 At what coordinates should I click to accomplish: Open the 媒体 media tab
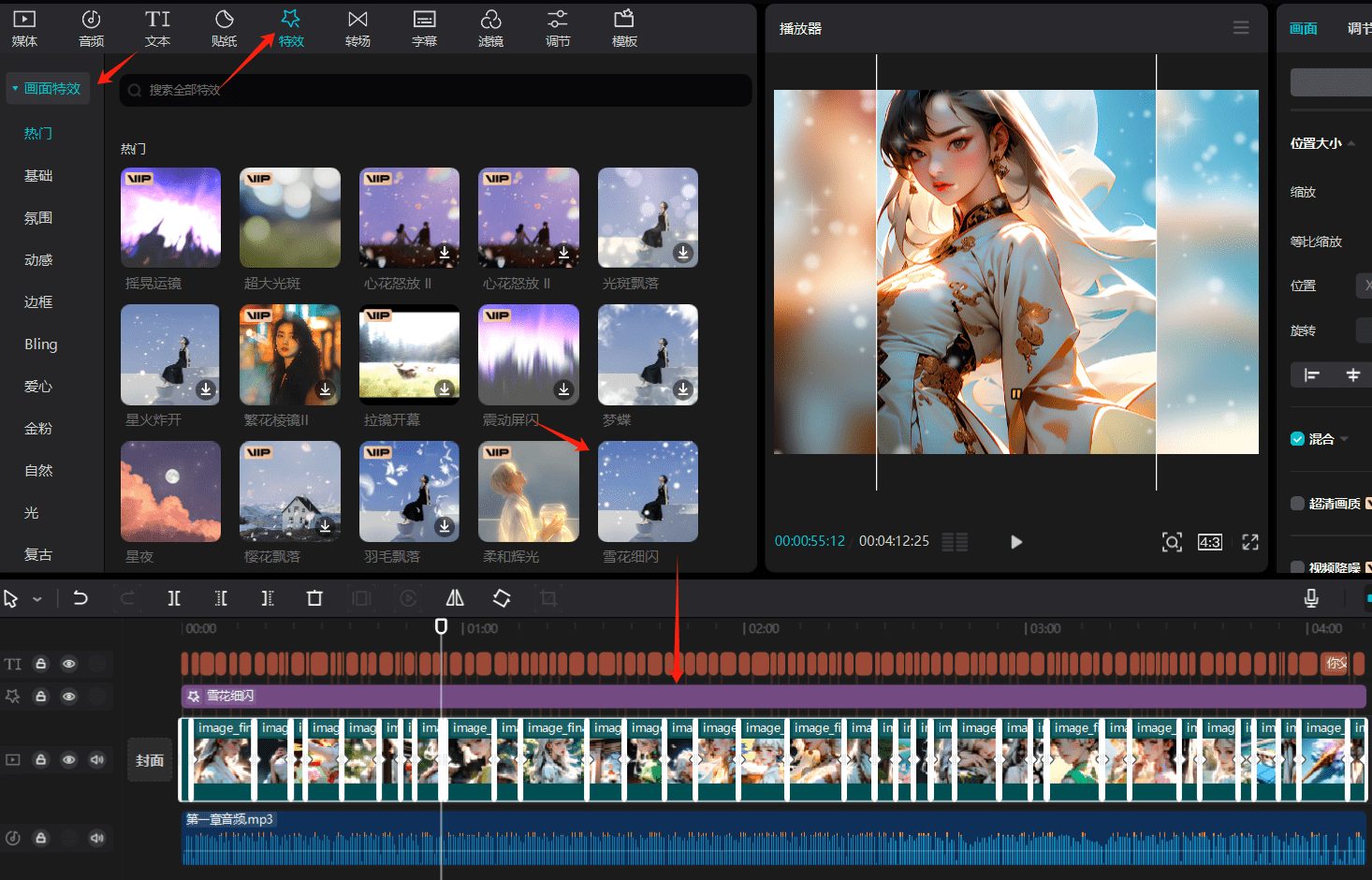pyautogui.click(x=24, y=28)
